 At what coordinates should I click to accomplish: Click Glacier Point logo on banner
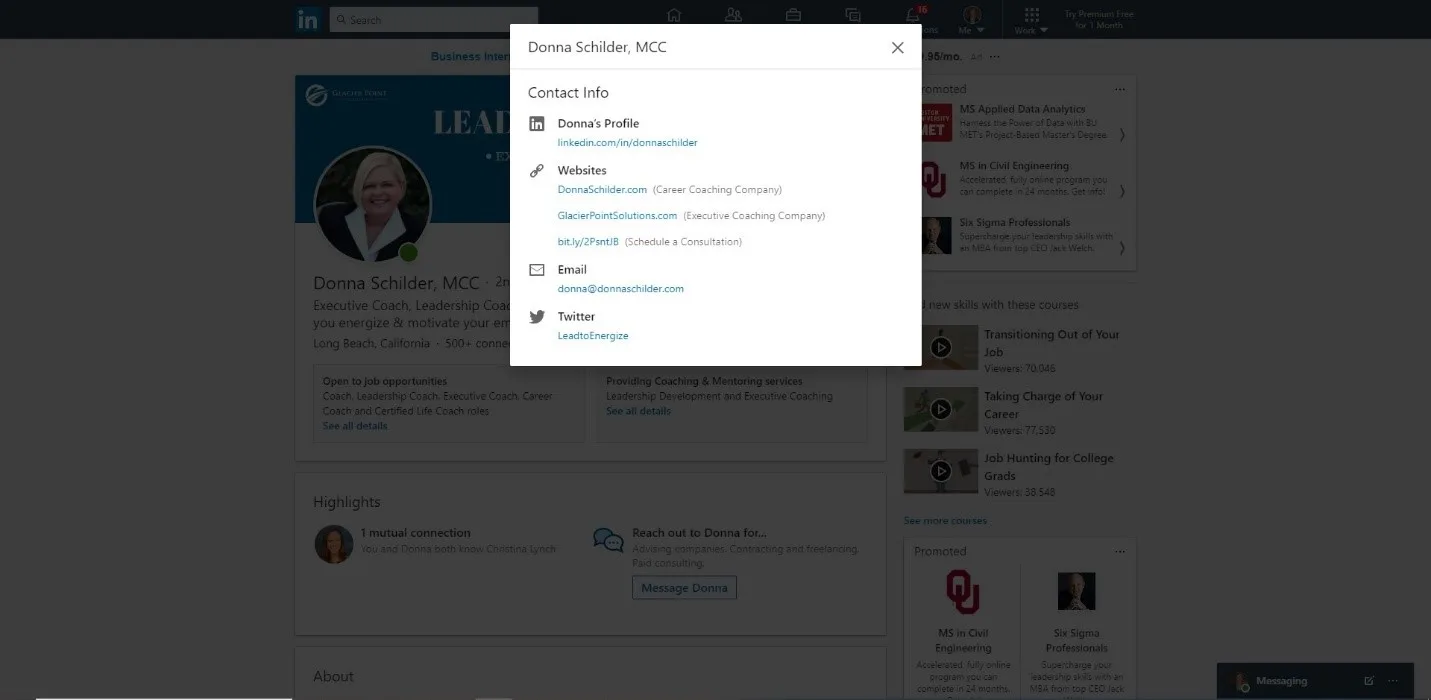pyautogui.click(x=347, y=95)
